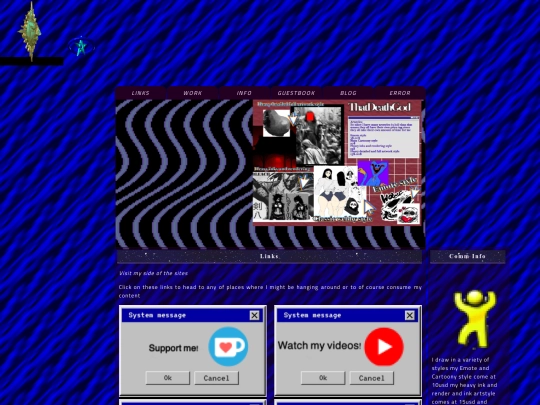Click the 'Watch my videos!' text

319,345
